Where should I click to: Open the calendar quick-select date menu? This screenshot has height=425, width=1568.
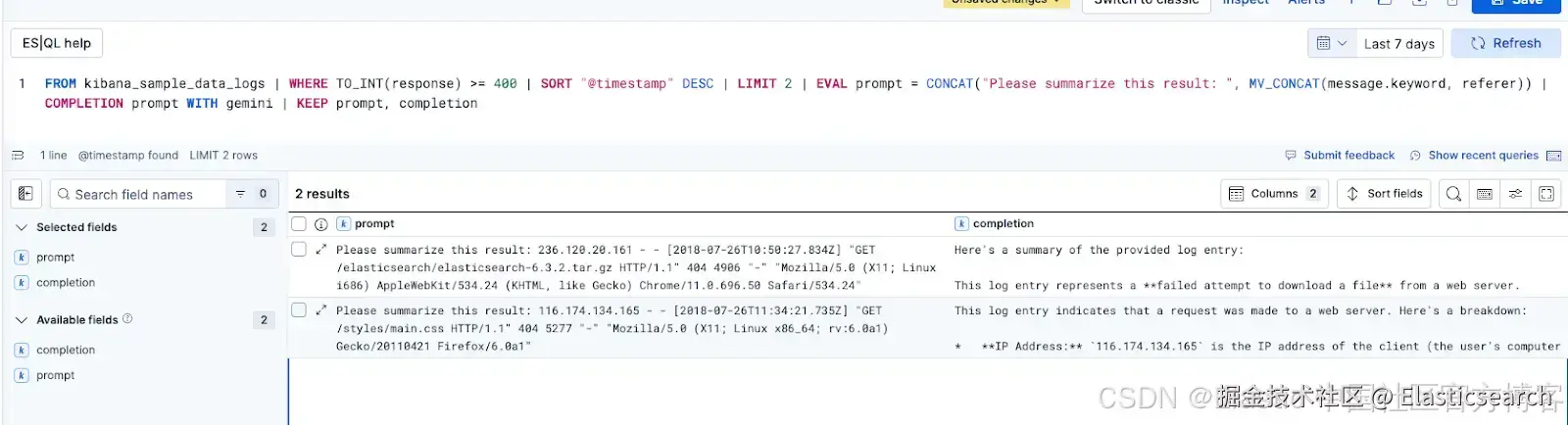pos(1331,43)
